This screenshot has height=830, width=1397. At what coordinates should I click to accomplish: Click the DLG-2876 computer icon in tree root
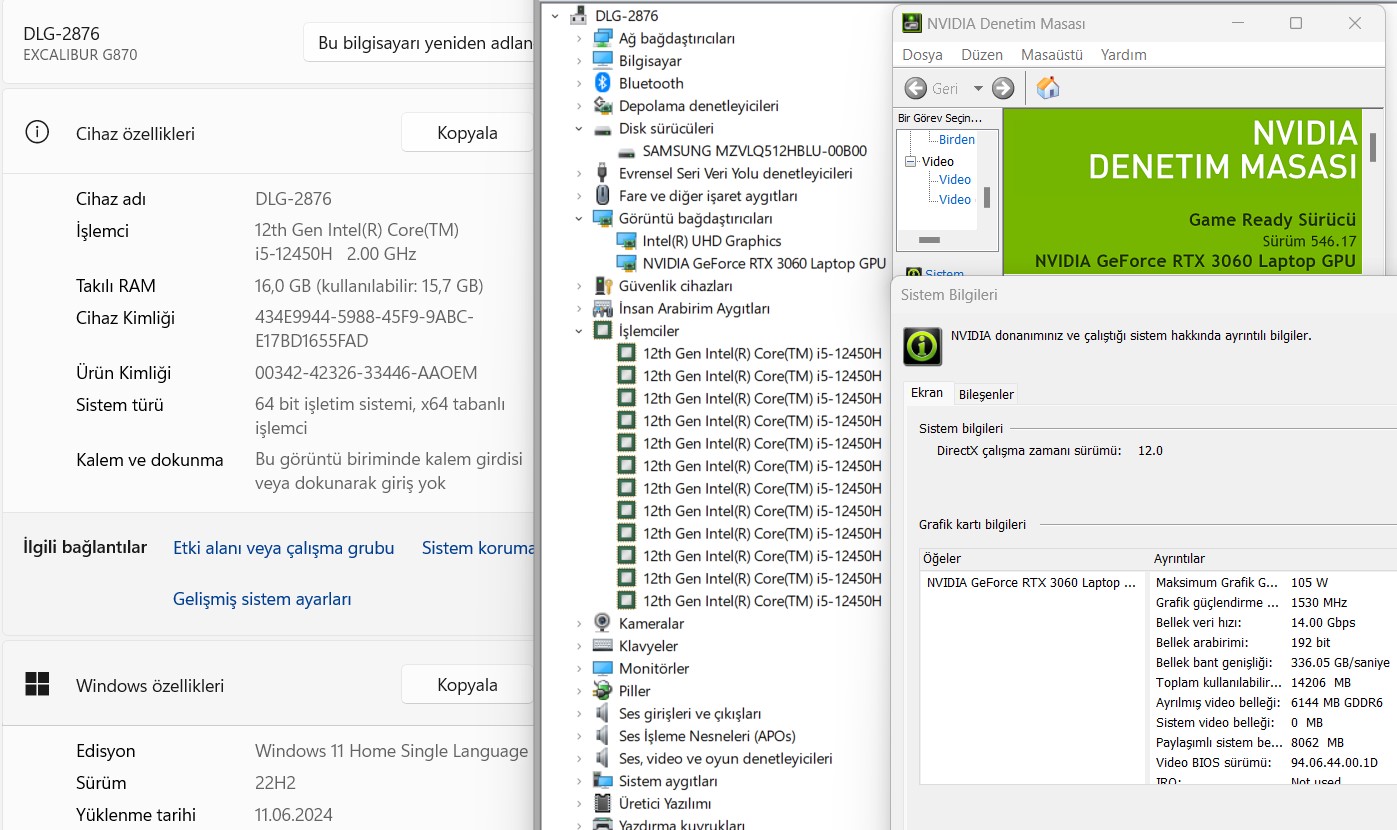click(x=578, y=16)
